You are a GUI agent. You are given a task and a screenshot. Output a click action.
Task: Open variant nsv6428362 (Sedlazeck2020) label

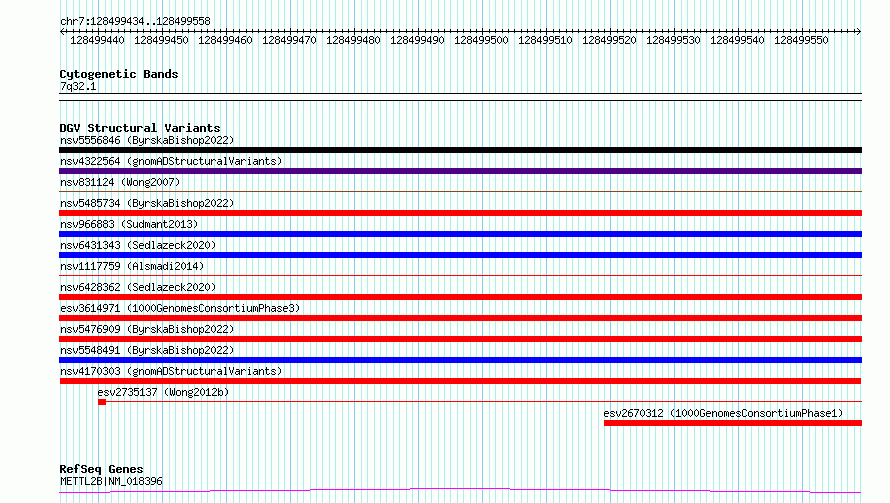(x=138, y=287)
